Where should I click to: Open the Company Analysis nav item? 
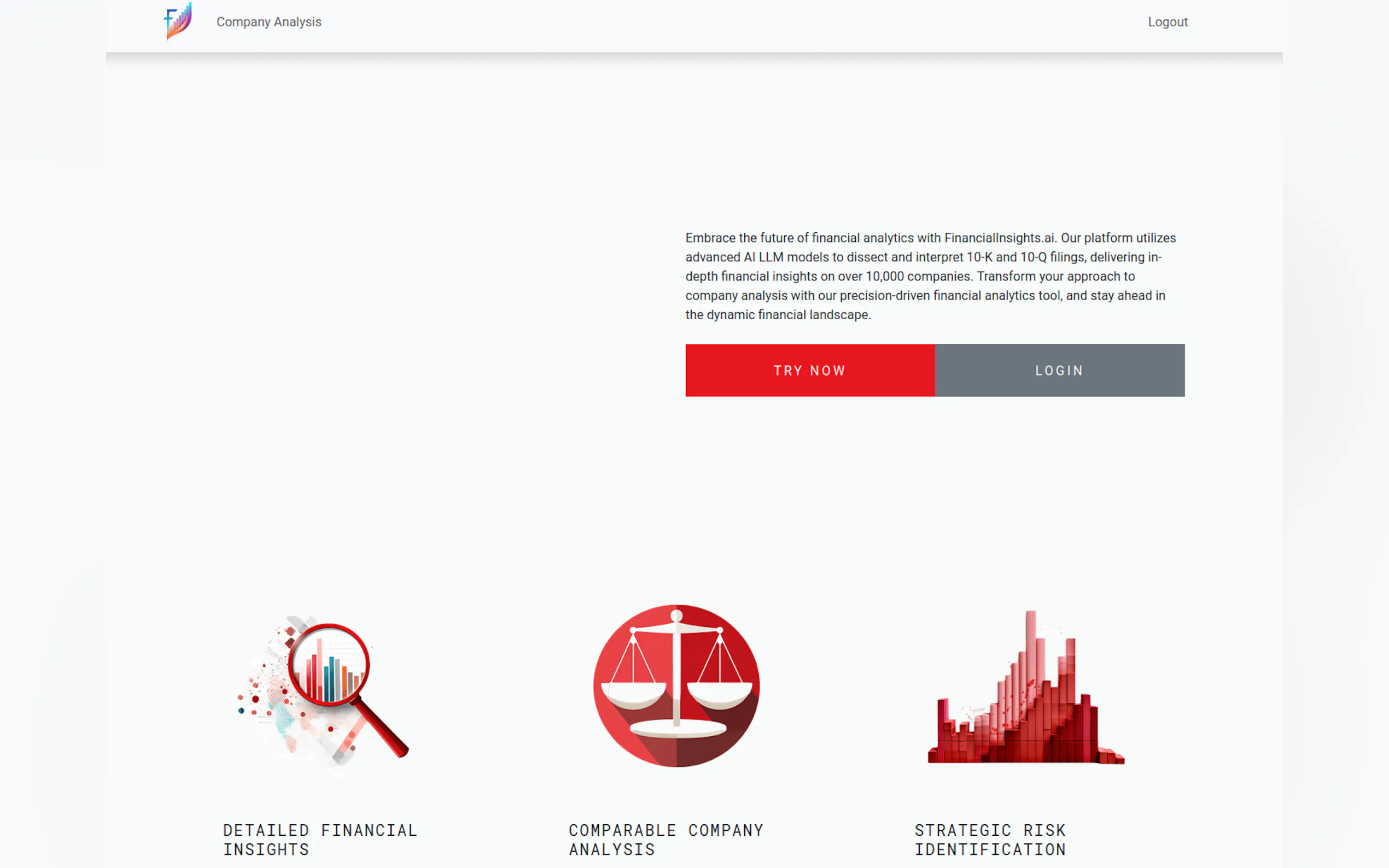[x=269, y=22]
